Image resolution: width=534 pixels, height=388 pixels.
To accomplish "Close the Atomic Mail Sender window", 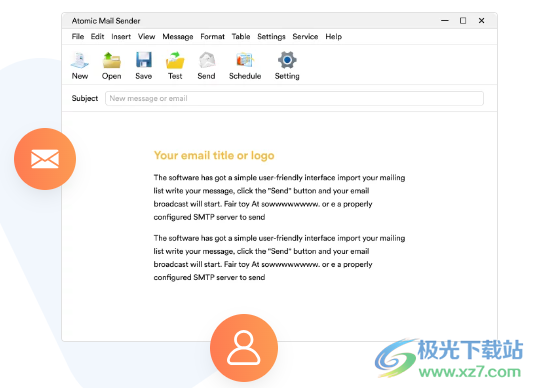I will pyautogui.click(x=481, y=20).
